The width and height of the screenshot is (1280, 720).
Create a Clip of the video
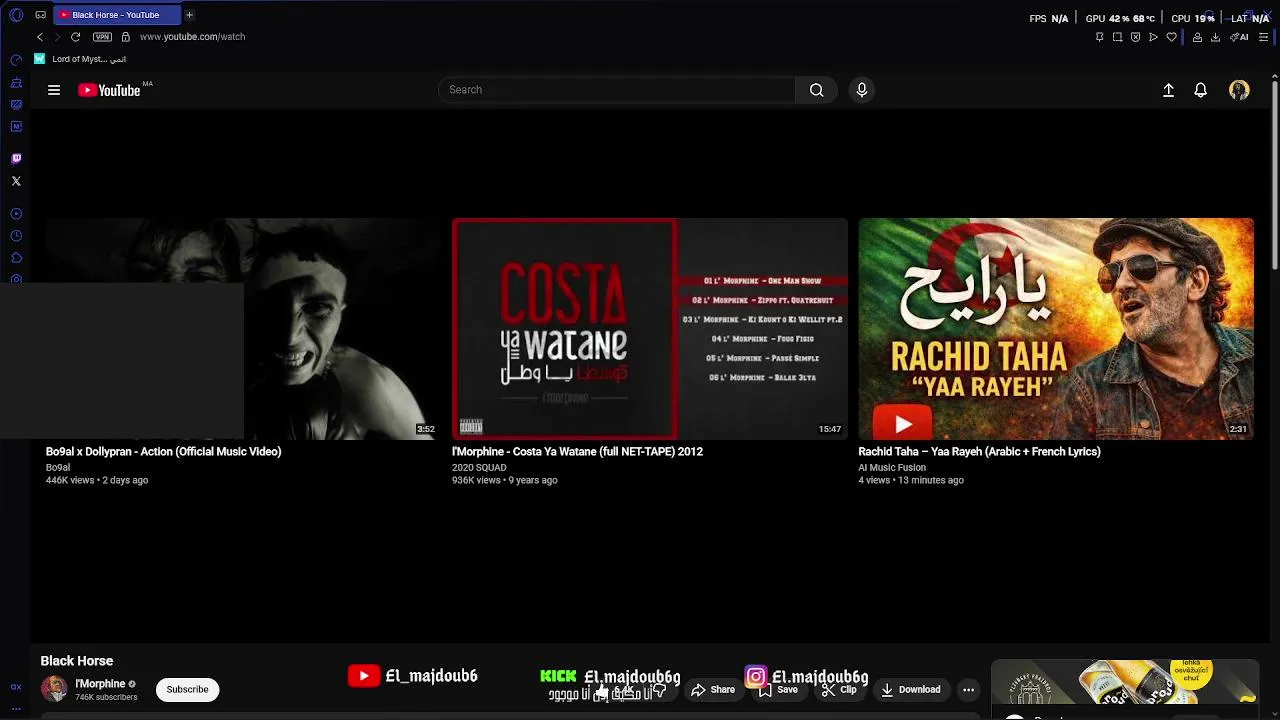839,689
